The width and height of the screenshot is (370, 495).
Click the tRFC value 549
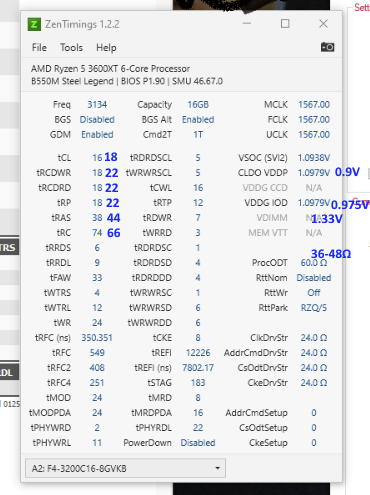pos(97,353)
